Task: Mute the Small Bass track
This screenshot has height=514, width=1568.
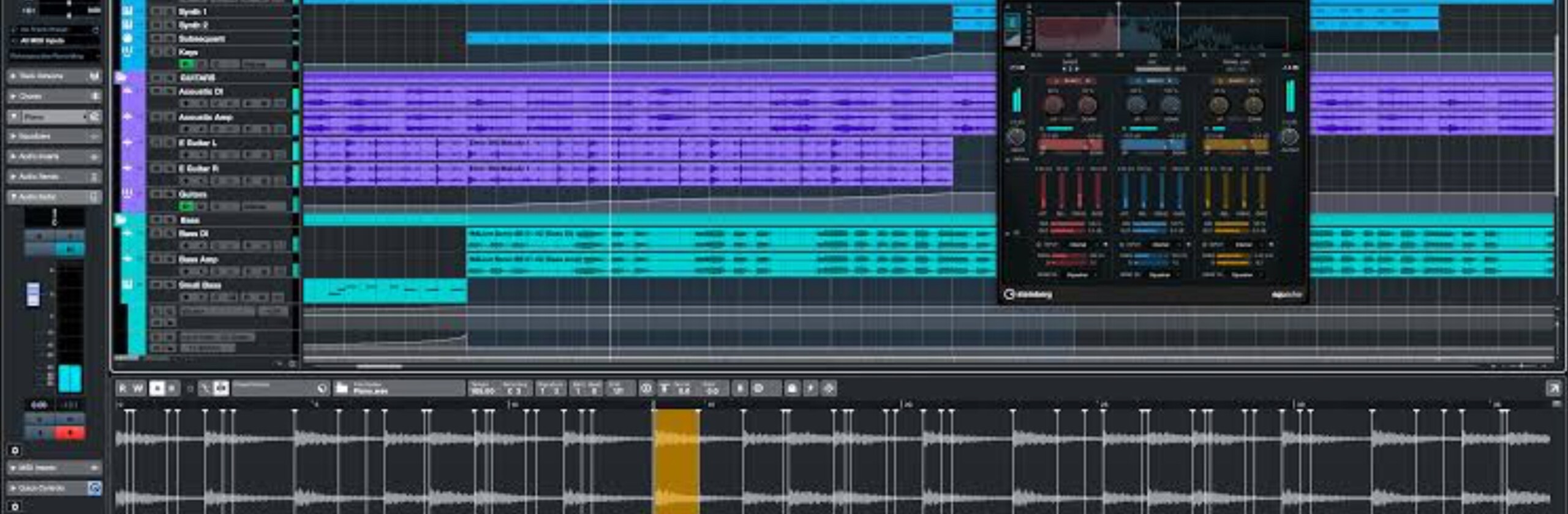Action: pyautogui.click(x=156, y=285)
